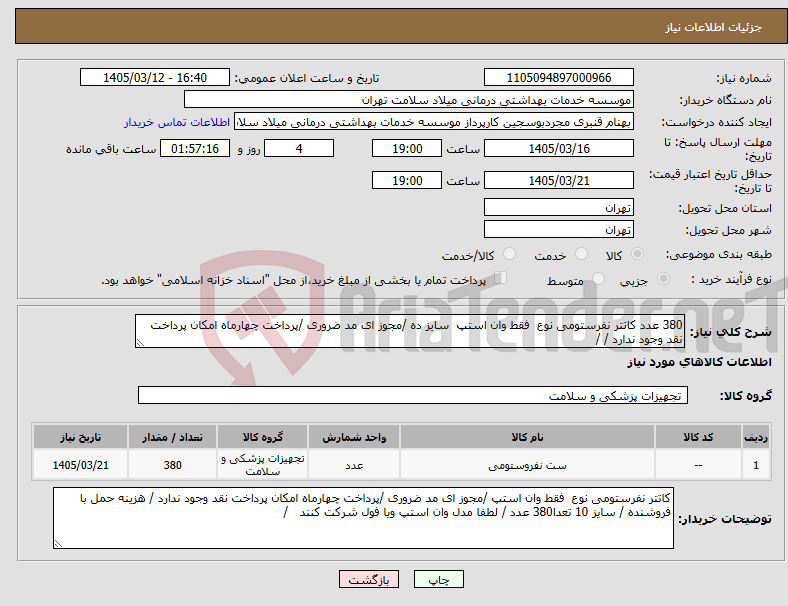788x606 pixels.
Task: Click the table group cell تجهیزات پزشکی و سلامت
Action: [262, 465]
